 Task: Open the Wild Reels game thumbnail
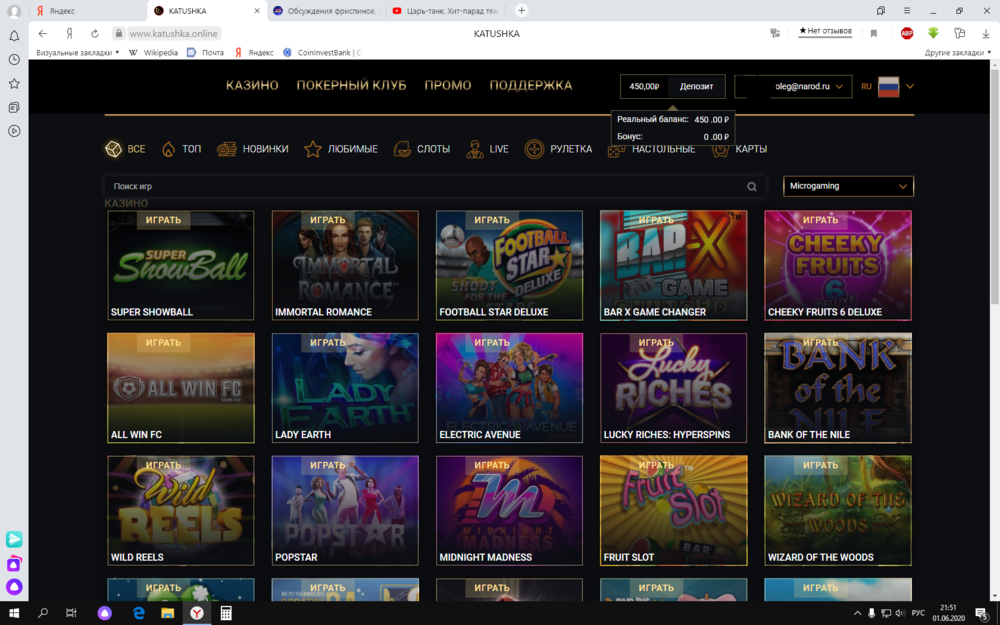pos(180,510)
